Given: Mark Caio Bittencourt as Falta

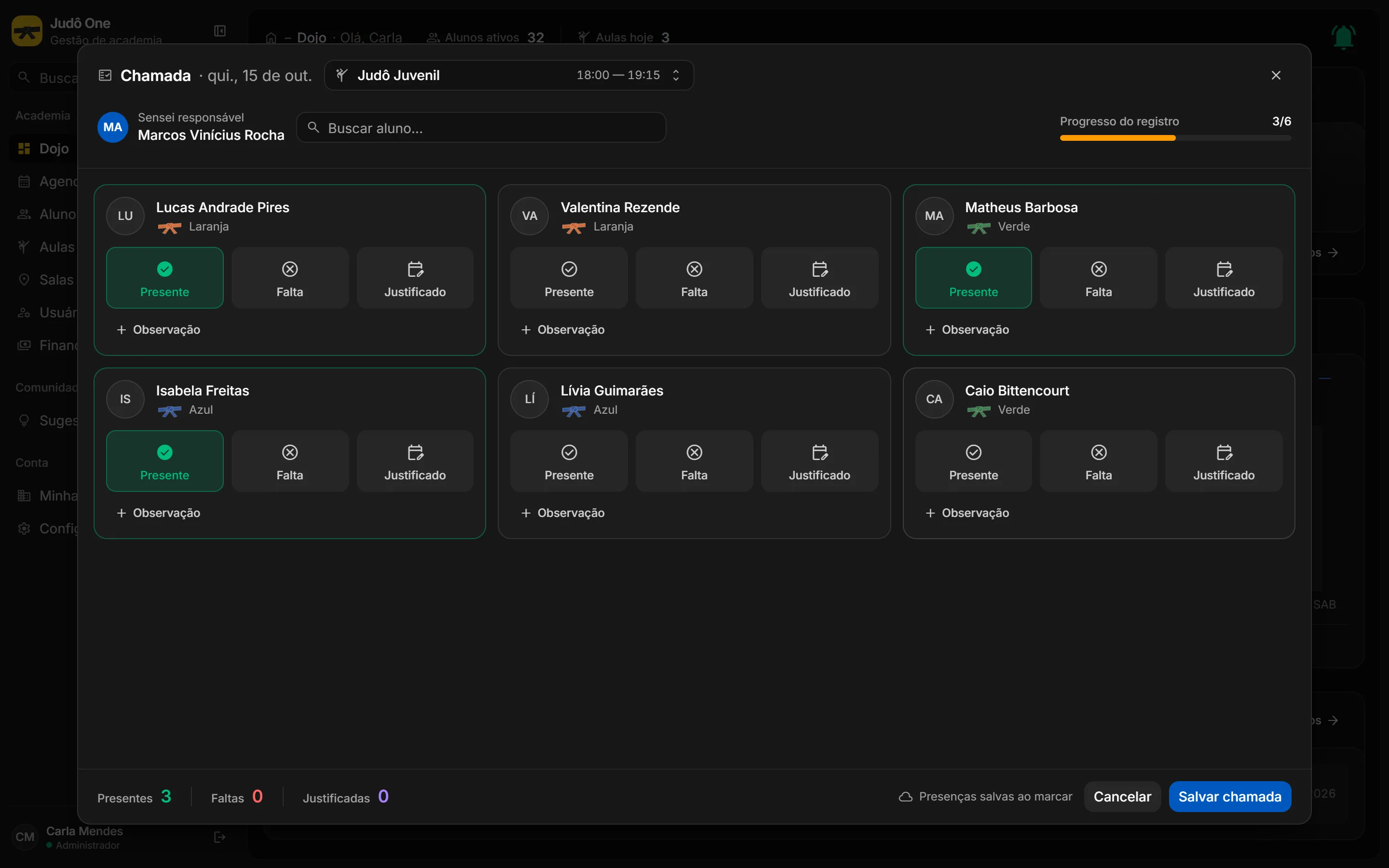Looking at the screenshot, I should pyautogui.click(x=1099, y=461).
